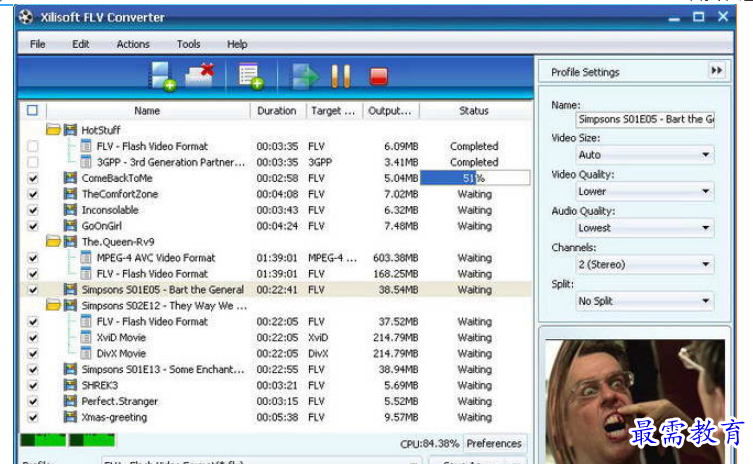Sort by the Output column header

[x=390, y=110]
